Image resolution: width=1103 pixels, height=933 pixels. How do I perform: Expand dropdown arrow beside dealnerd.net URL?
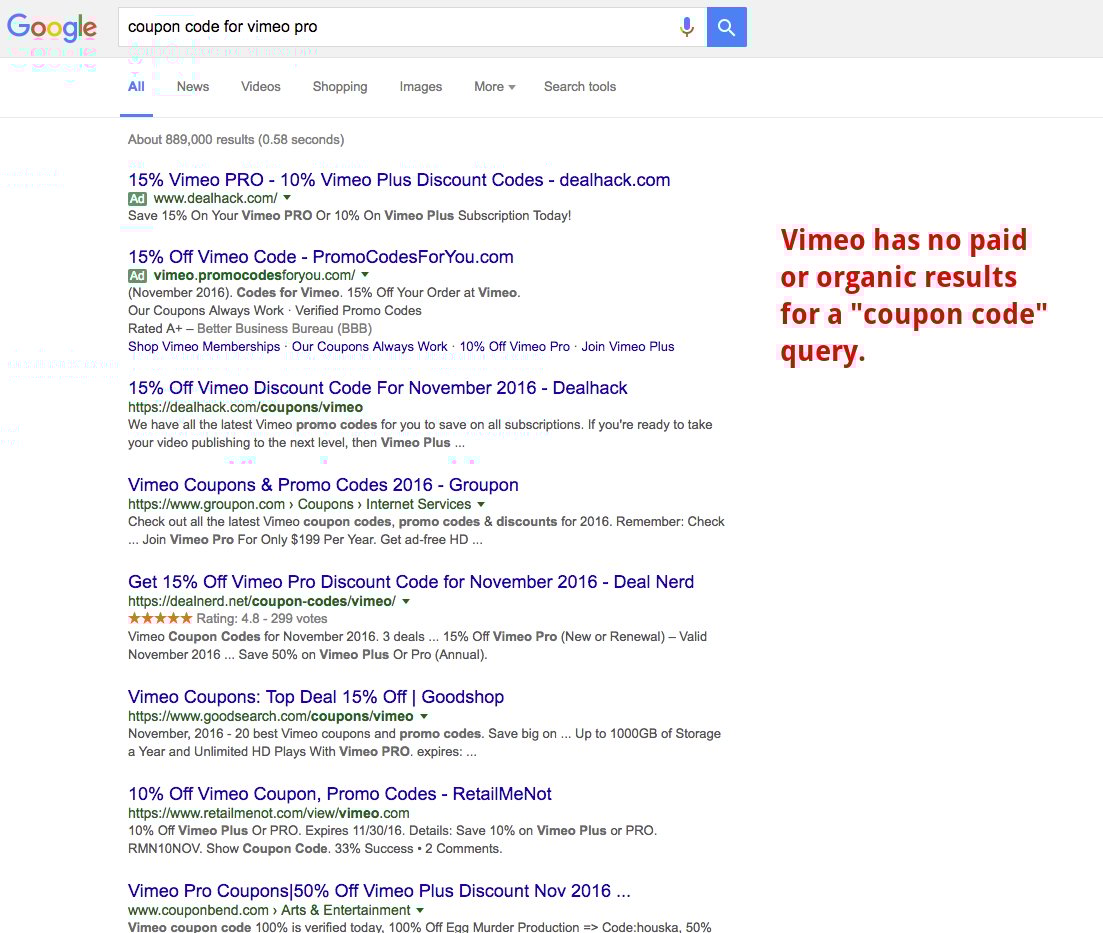tap(406, 602)
